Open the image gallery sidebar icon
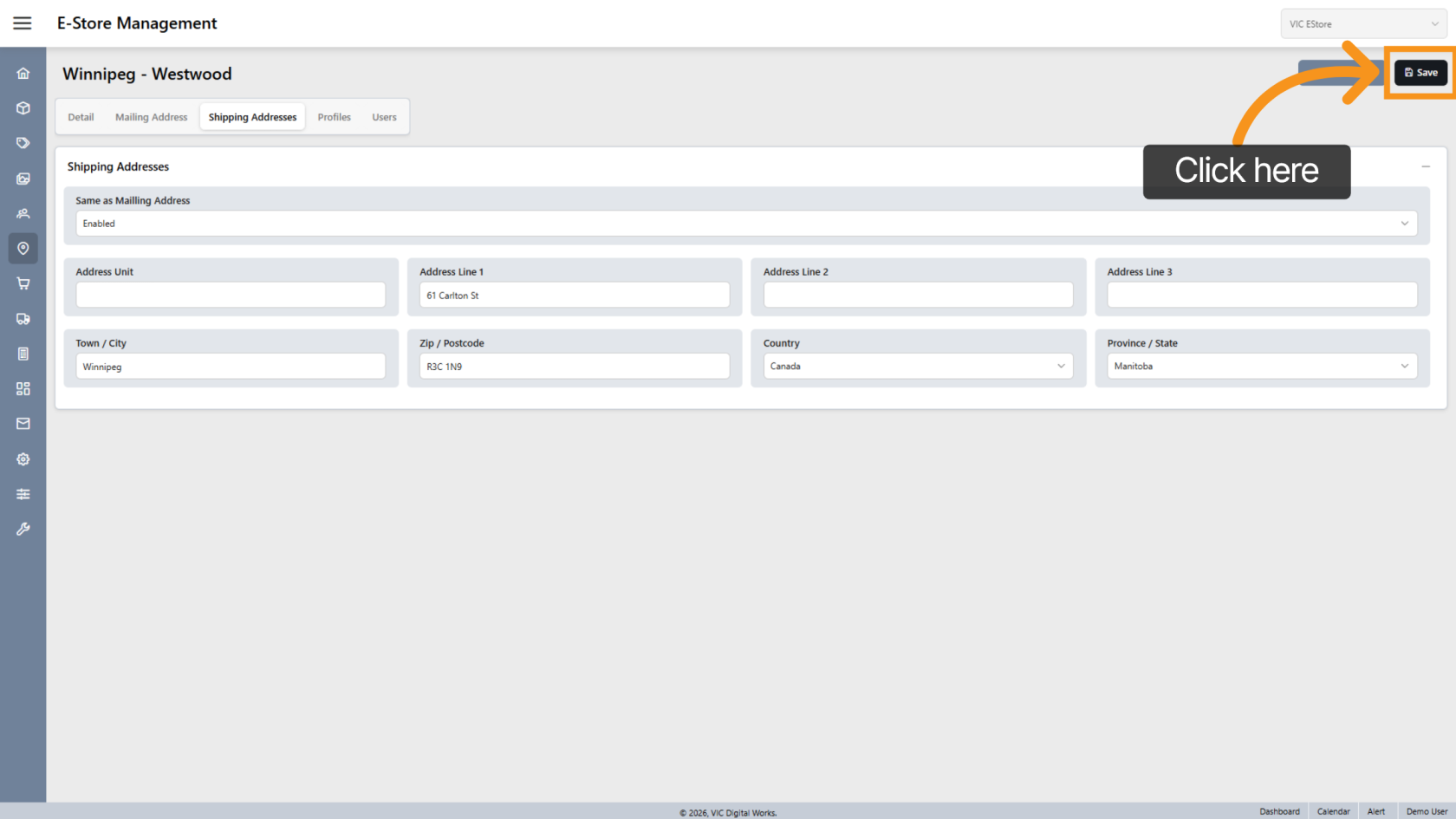1456x819 pixels. [x=23, y=179]
